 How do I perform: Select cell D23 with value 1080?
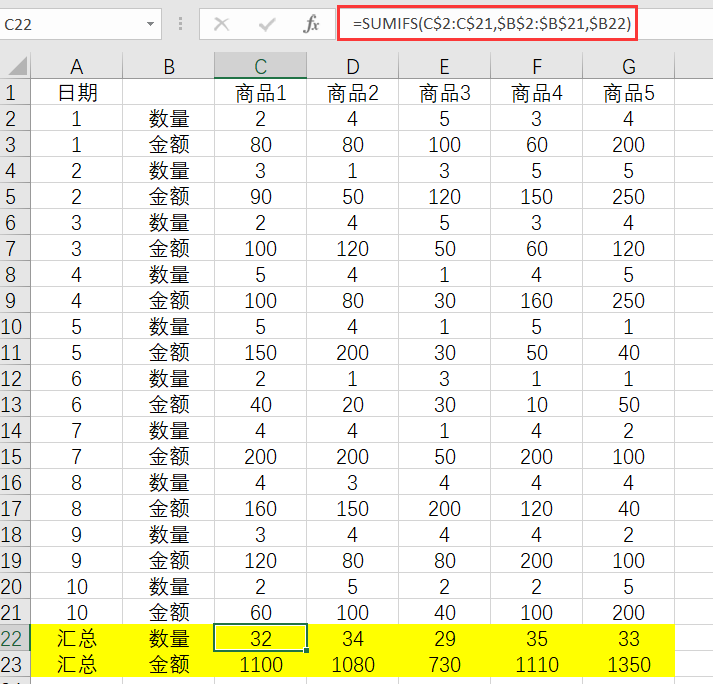click(x=353, y=664)
